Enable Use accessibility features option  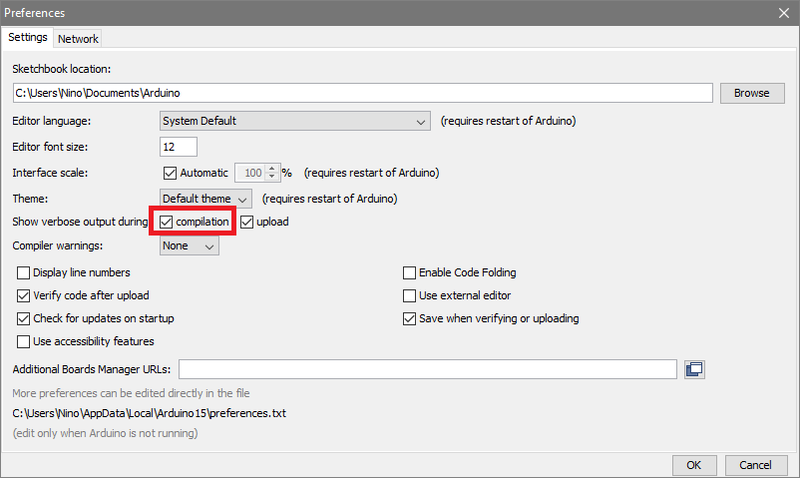pyautogui.click(x=24, y=342)
